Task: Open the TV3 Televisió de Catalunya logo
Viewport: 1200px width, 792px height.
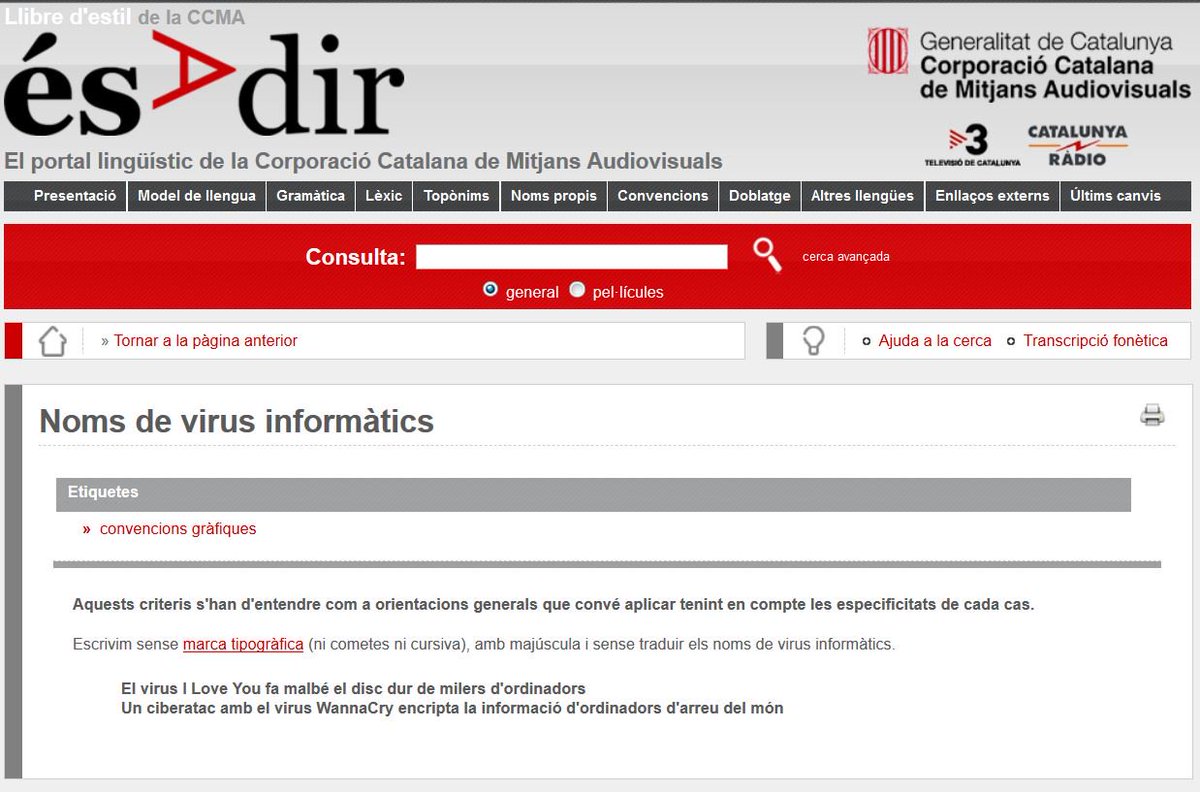Action: (972, 145)
